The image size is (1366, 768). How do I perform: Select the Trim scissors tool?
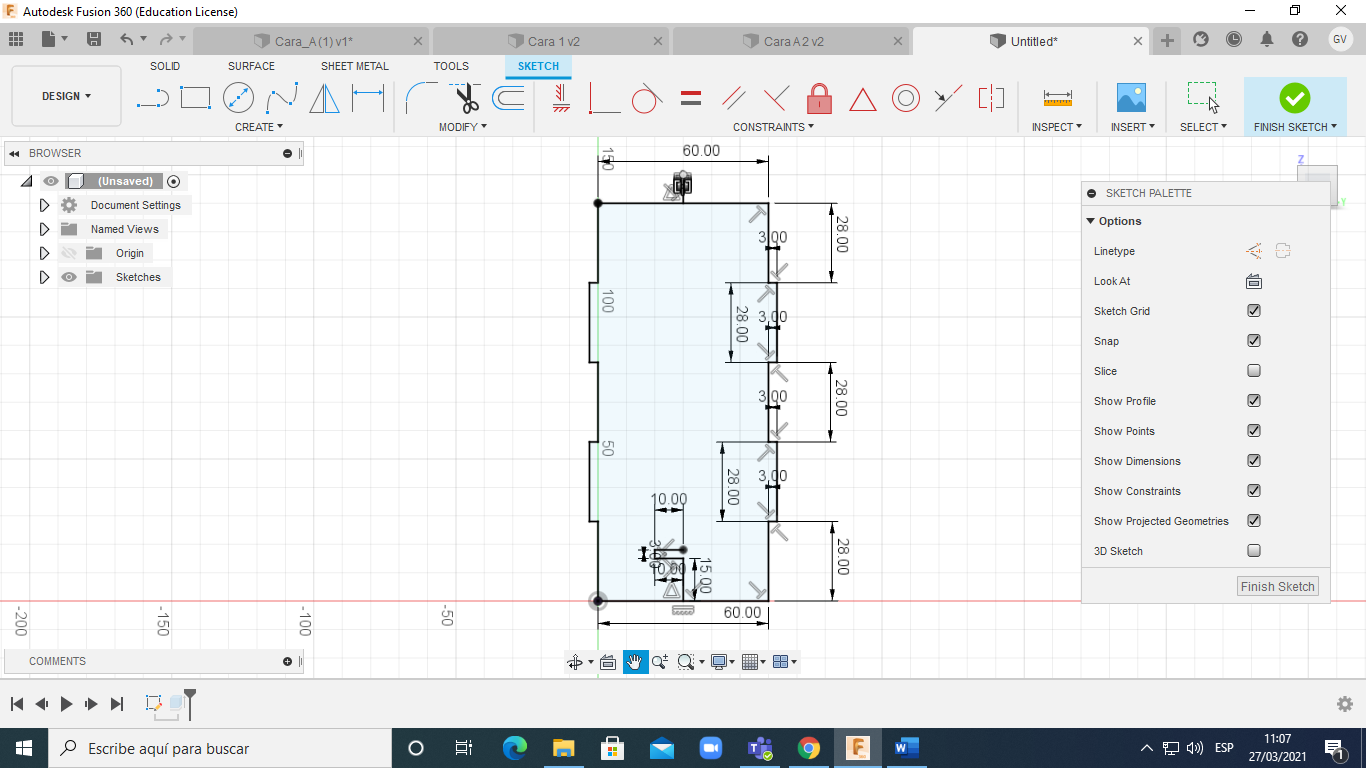coord(465,98)
